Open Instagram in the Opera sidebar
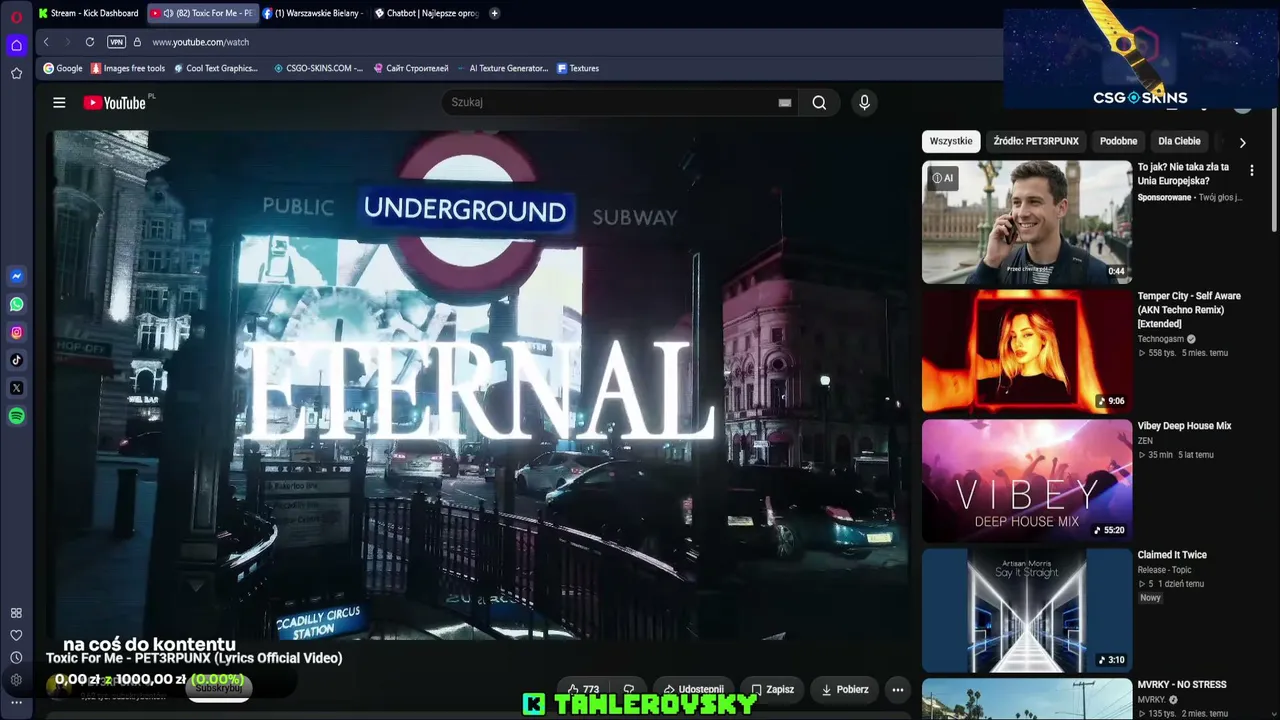Image resolution: width=1280 pixels, height=720 pixels. (x=16, y=332)
